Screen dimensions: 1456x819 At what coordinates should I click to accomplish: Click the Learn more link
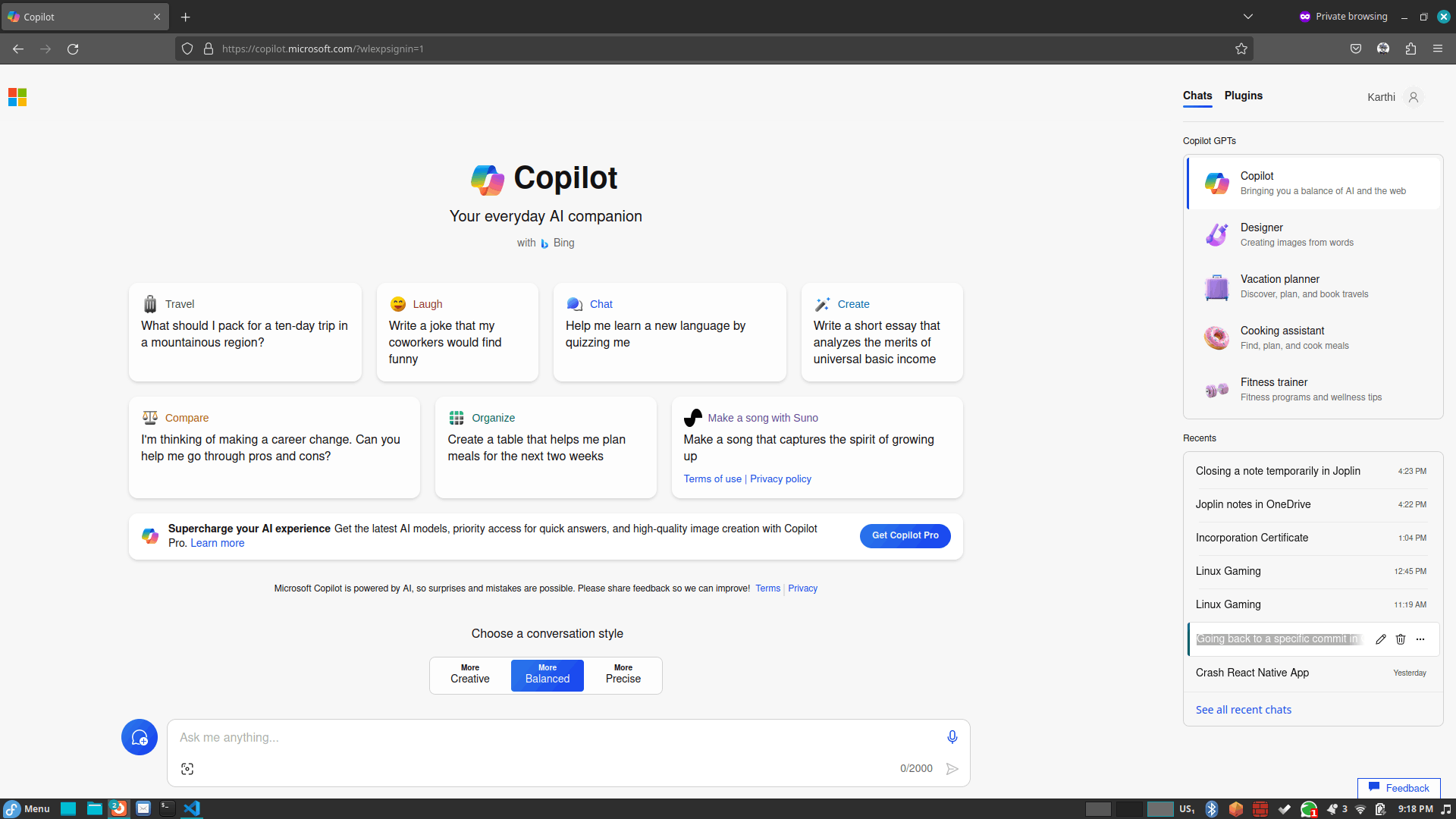pos(218,543)
